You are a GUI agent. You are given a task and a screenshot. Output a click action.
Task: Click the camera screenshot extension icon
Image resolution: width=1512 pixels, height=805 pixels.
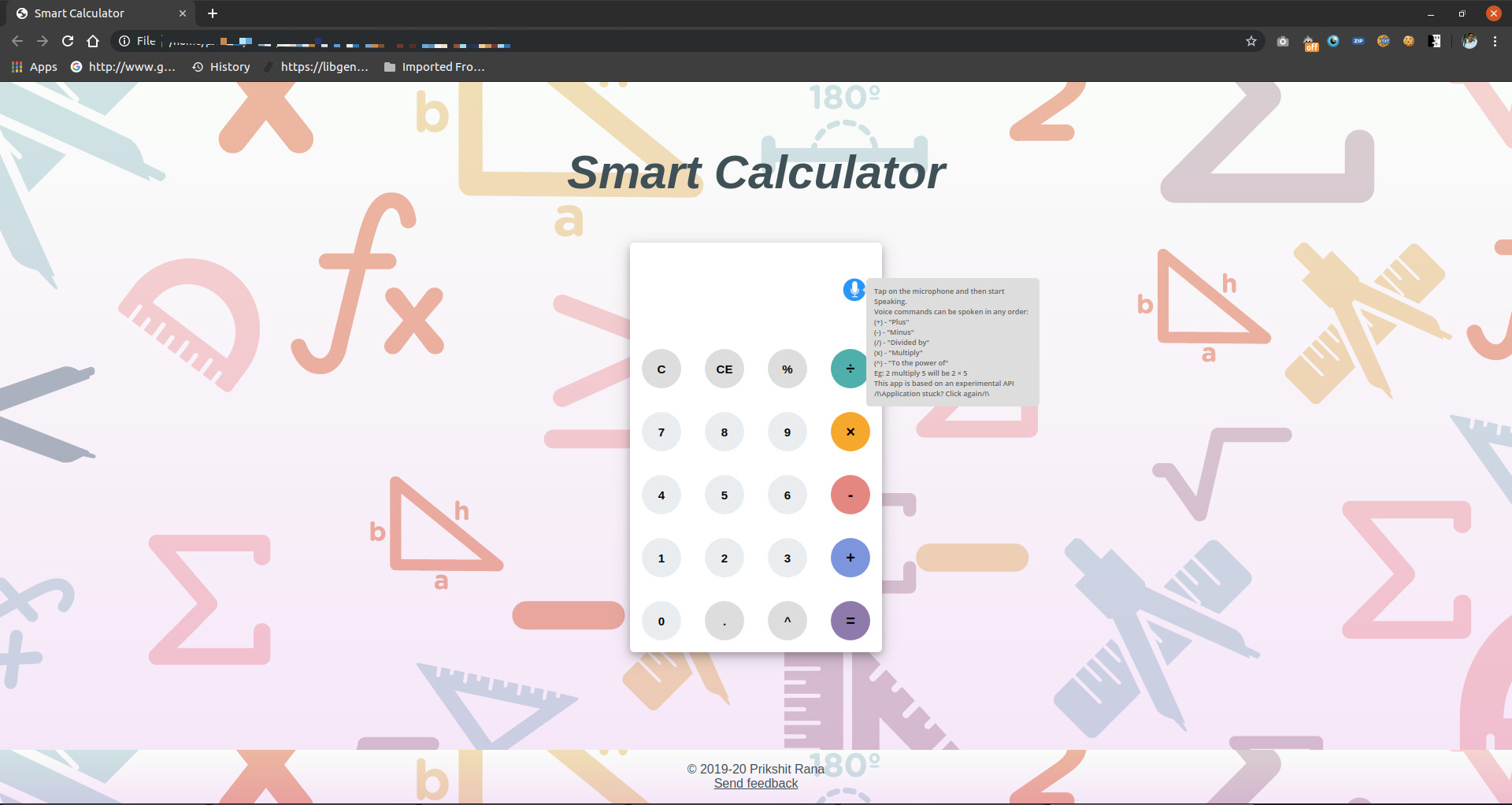click(1281, 41)
